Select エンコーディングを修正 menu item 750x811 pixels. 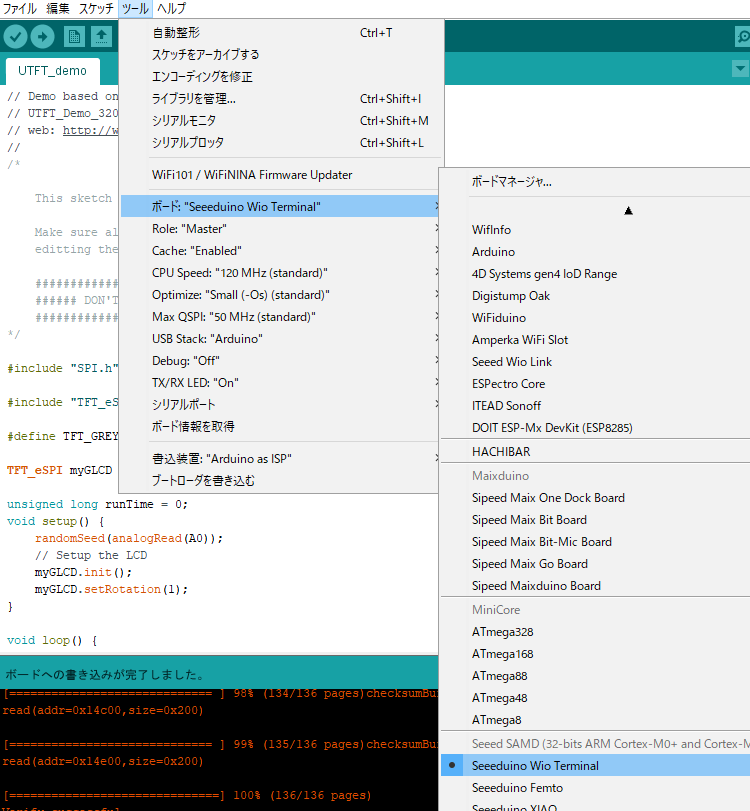pos(282,77)
